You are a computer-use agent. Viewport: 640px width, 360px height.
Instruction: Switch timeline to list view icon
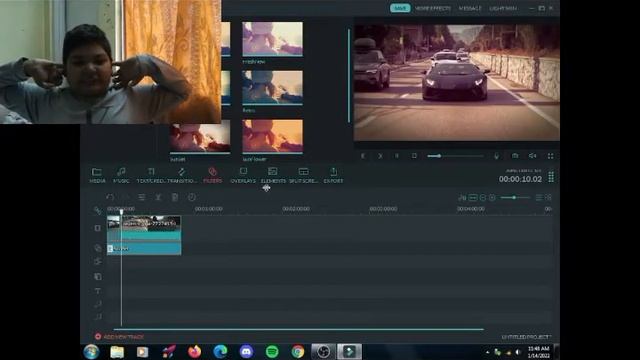click(539, 198)
